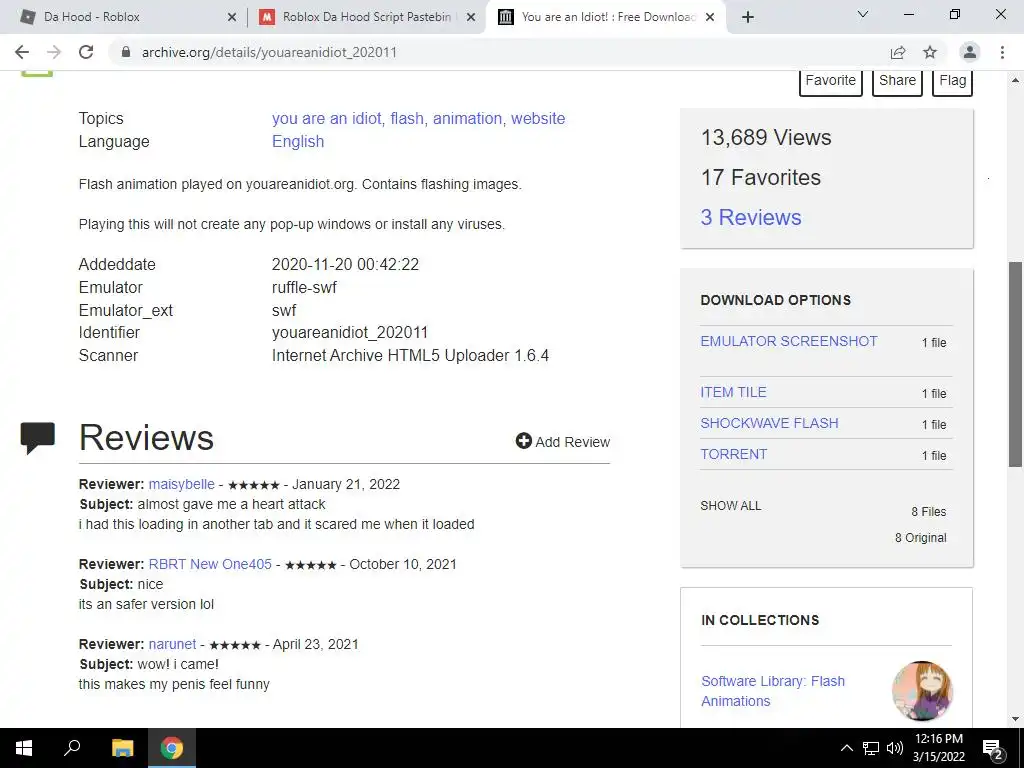The width and height of the screenshot is (1024, 768).
Task: View site information via padlock icon
Action: click(x=126, y=52)
